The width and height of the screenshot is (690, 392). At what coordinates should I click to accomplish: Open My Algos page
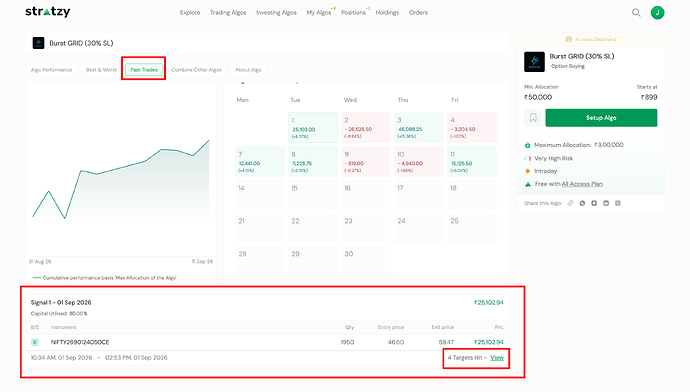319,13
